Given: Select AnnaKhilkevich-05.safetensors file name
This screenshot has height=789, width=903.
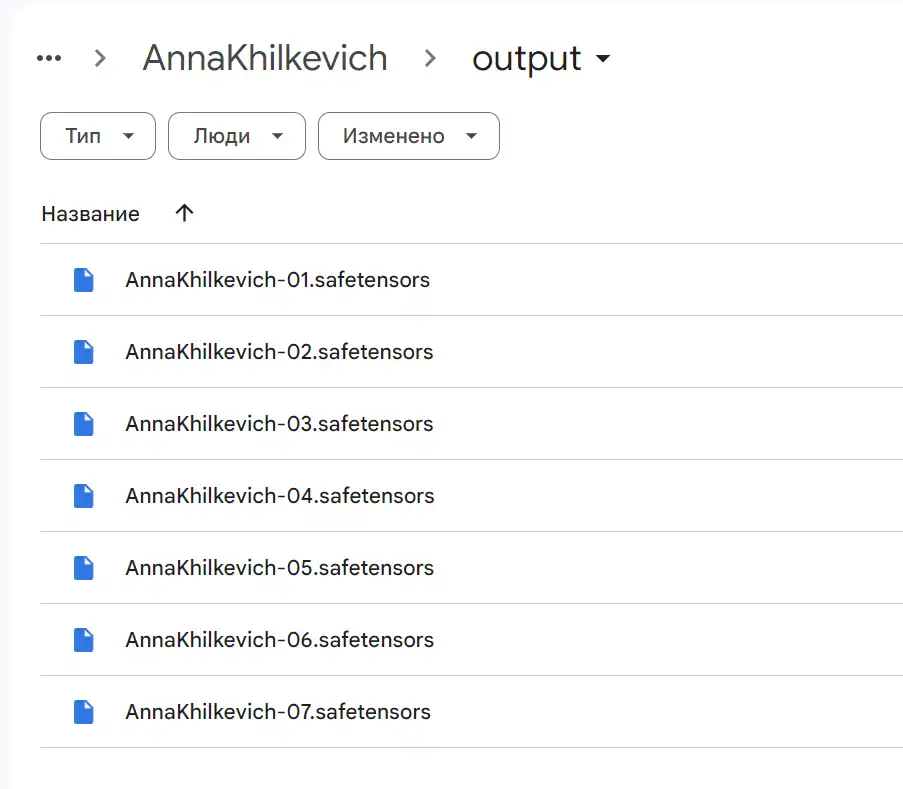Looking at the screenshot, I should [279, 568].
